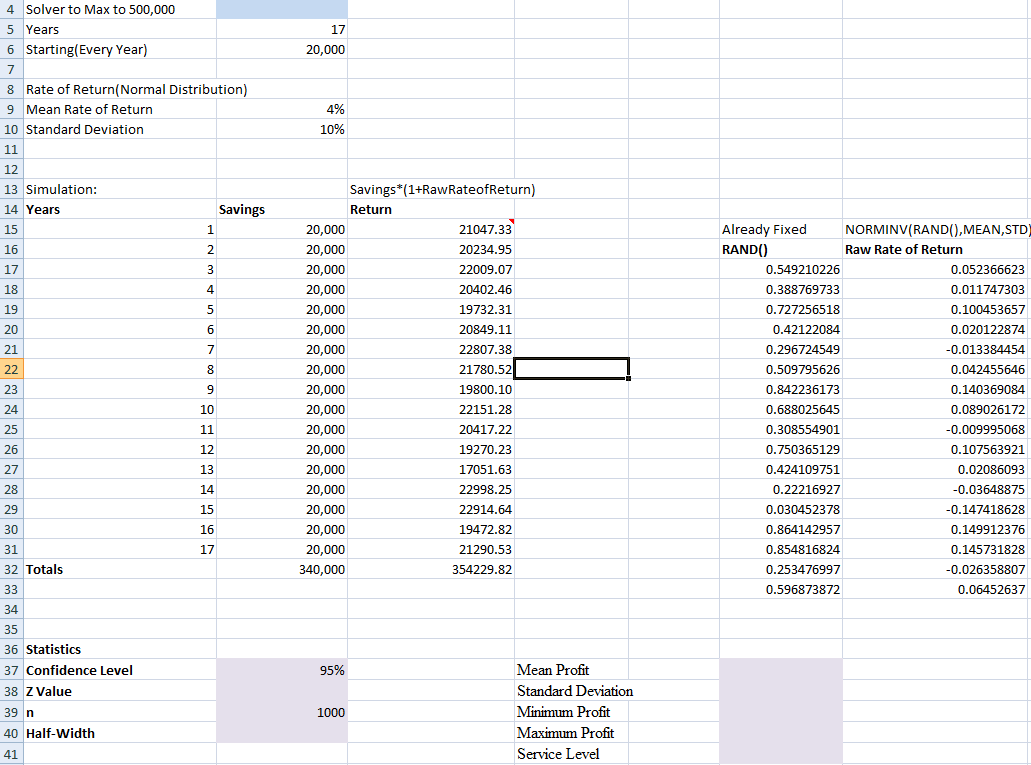Select the NORMINV(RAND(),MEAN,STD) note cell
1031x765 pixels.
(937, 230)
